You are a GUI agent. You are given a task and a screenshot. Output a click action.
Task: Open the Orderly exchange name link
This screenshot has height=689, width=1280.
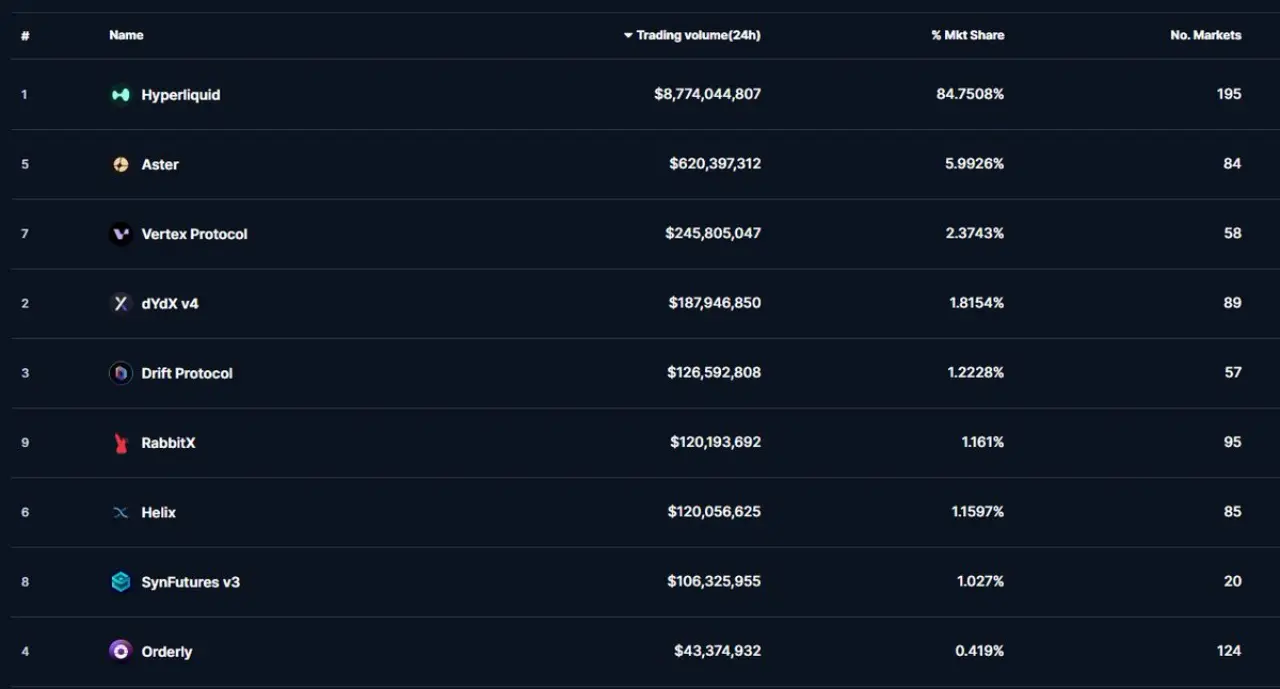pos(167,652)
